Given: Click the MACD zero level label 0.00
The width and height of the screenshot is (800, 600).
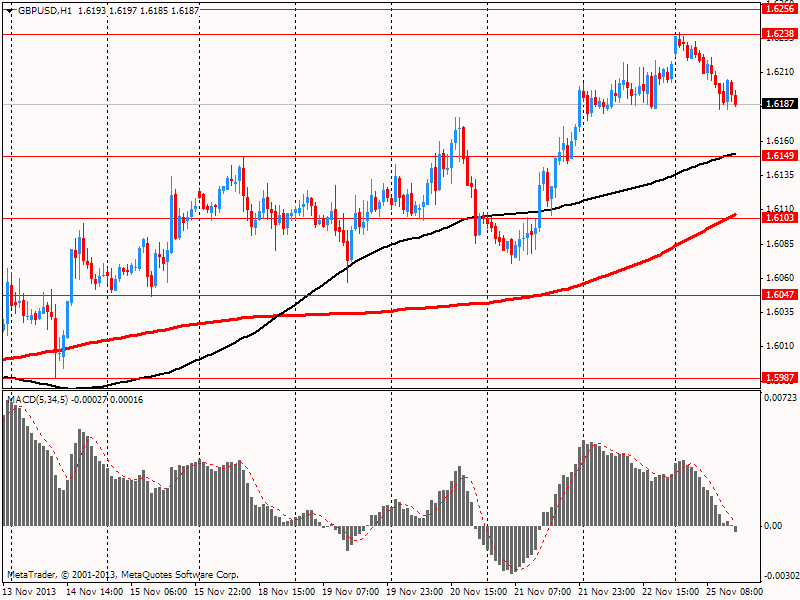Looking at the screenshot, I should pyautogui.click(x=774, y=526).
